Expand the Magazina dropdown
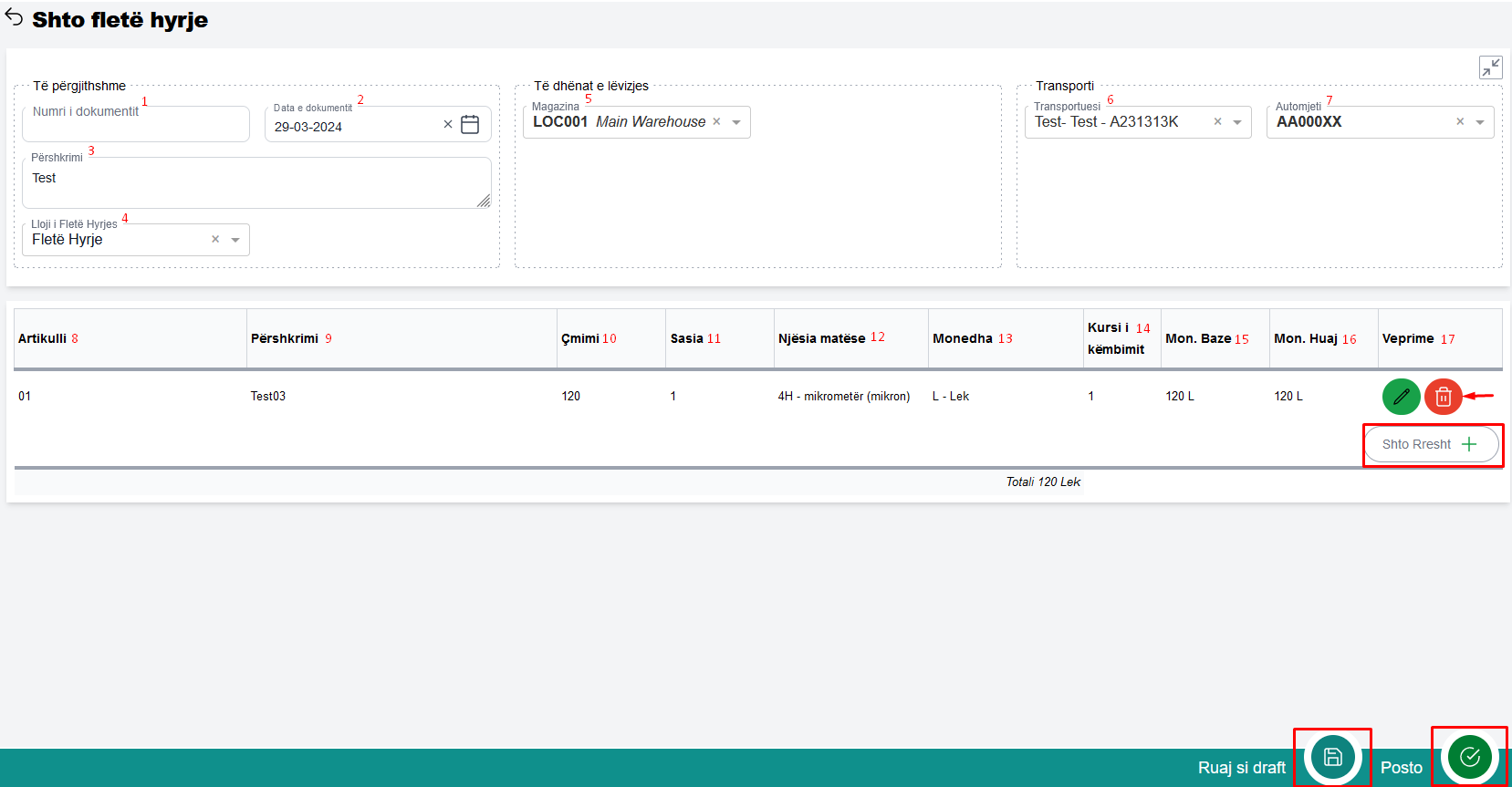 point(736,122)
